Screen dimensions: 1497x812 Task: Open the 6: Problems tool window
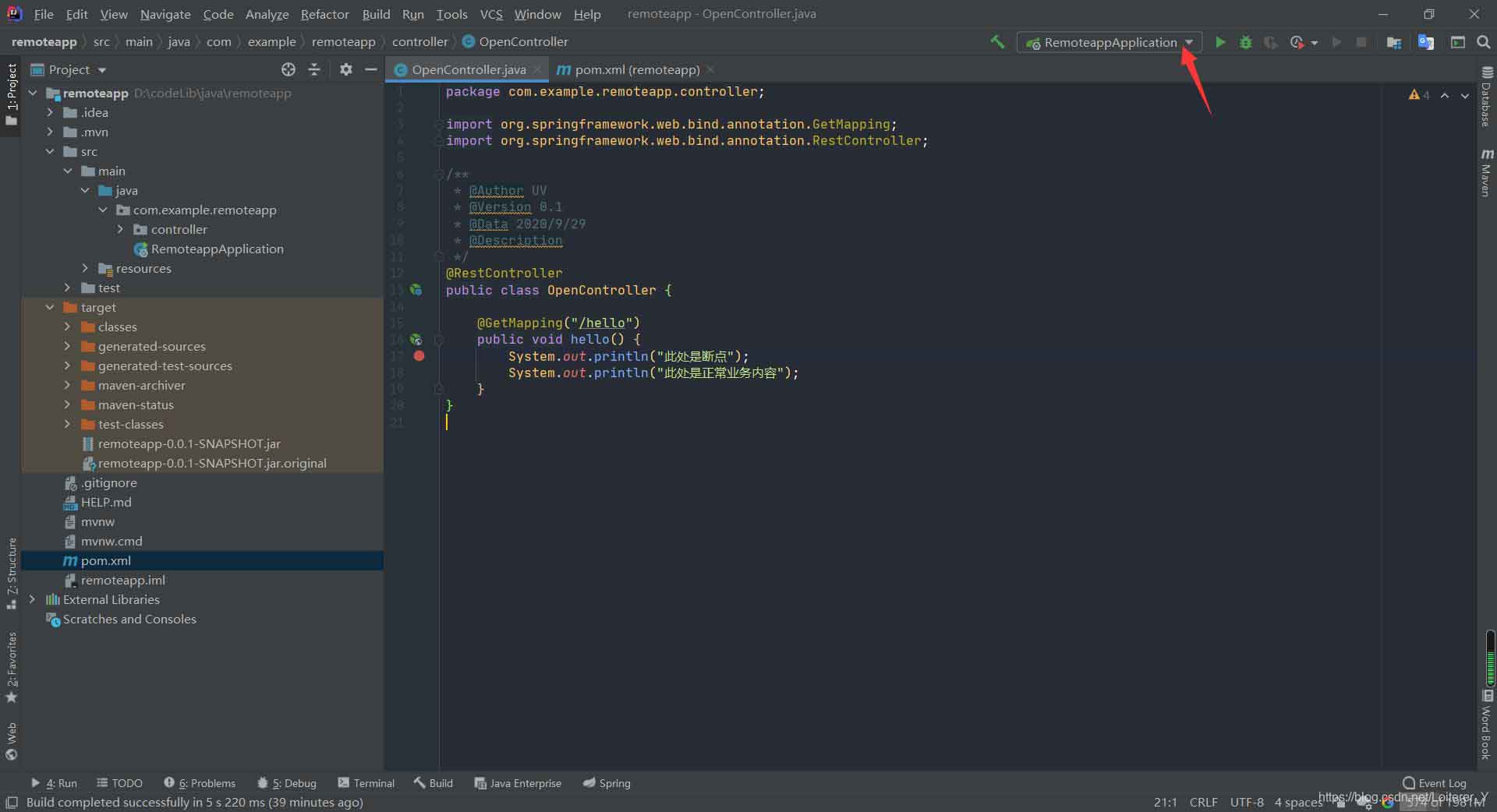coord(200,783)
